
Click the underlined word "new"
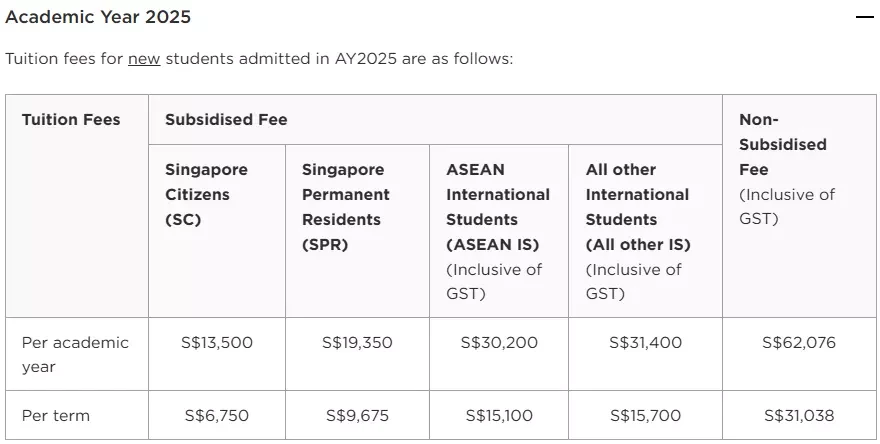144,58
